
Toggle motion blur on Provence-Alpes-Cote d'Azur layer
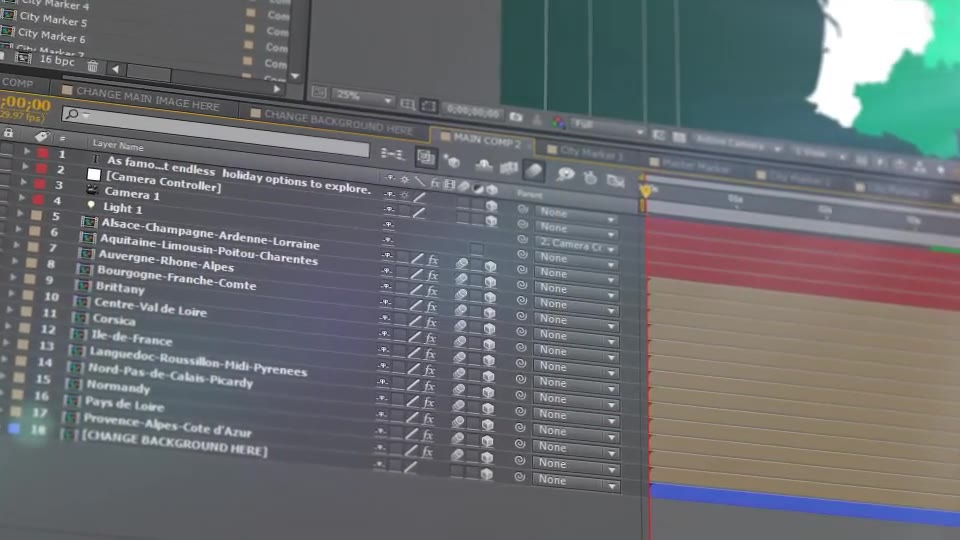tap(457, 454)
